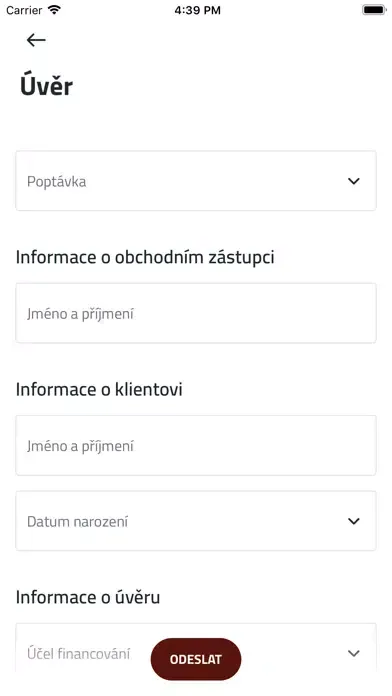392x696 pixels.
Task: Click the chevron icon in Poptávka field
Action: pos(353,181)
